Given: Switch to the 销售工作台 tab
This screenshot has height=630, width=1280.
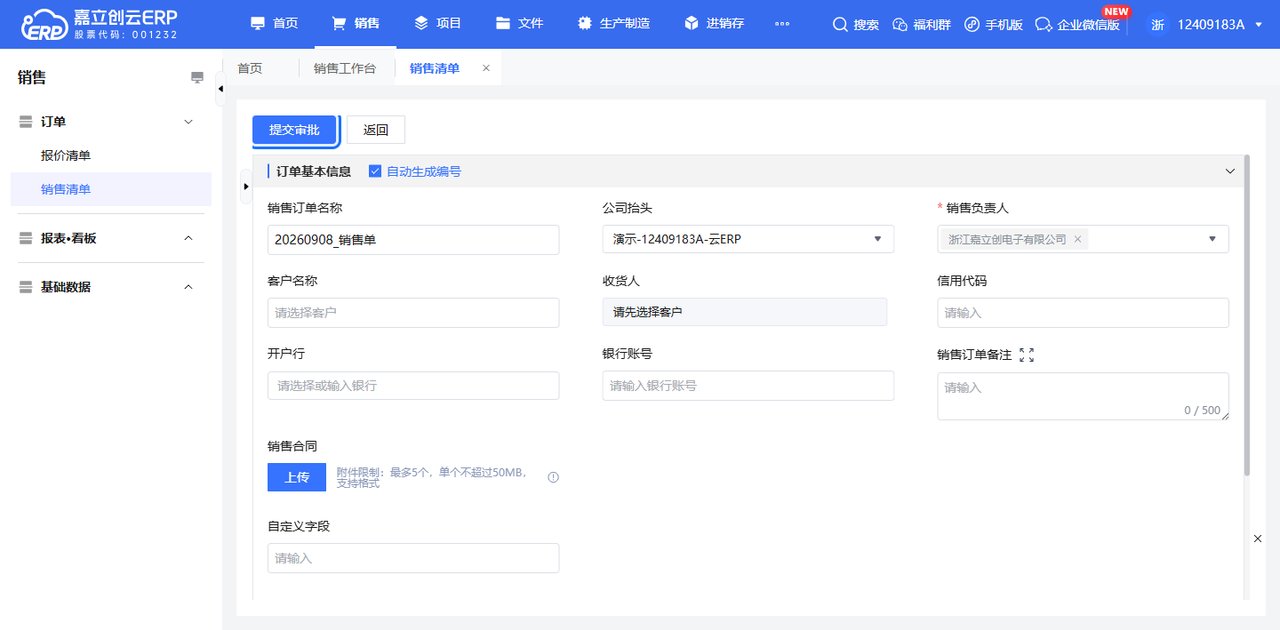Looking at the screenshot, I should (344, 68).
